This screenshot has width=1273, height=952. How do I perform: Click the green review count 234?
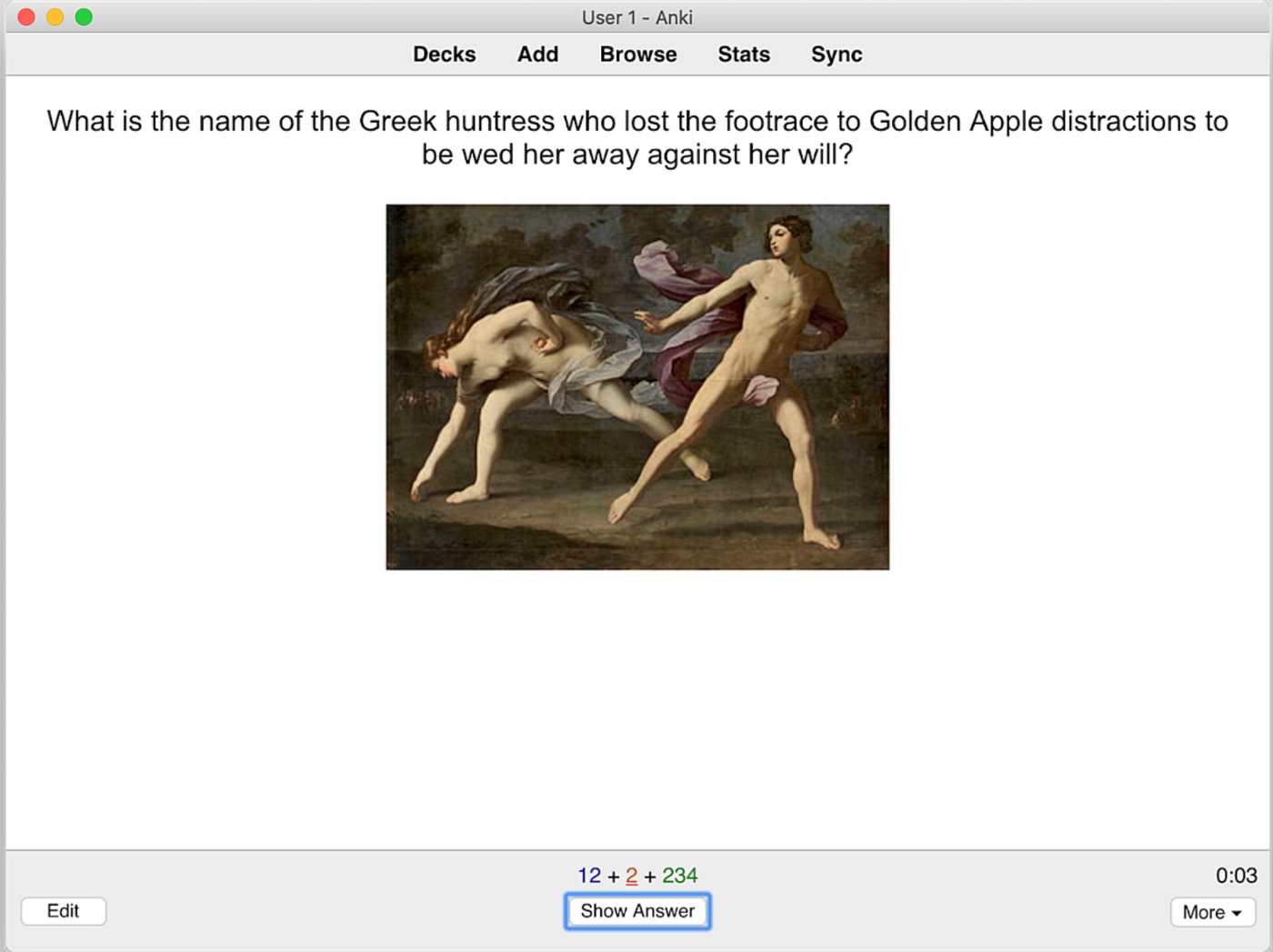tap(679, 876)
